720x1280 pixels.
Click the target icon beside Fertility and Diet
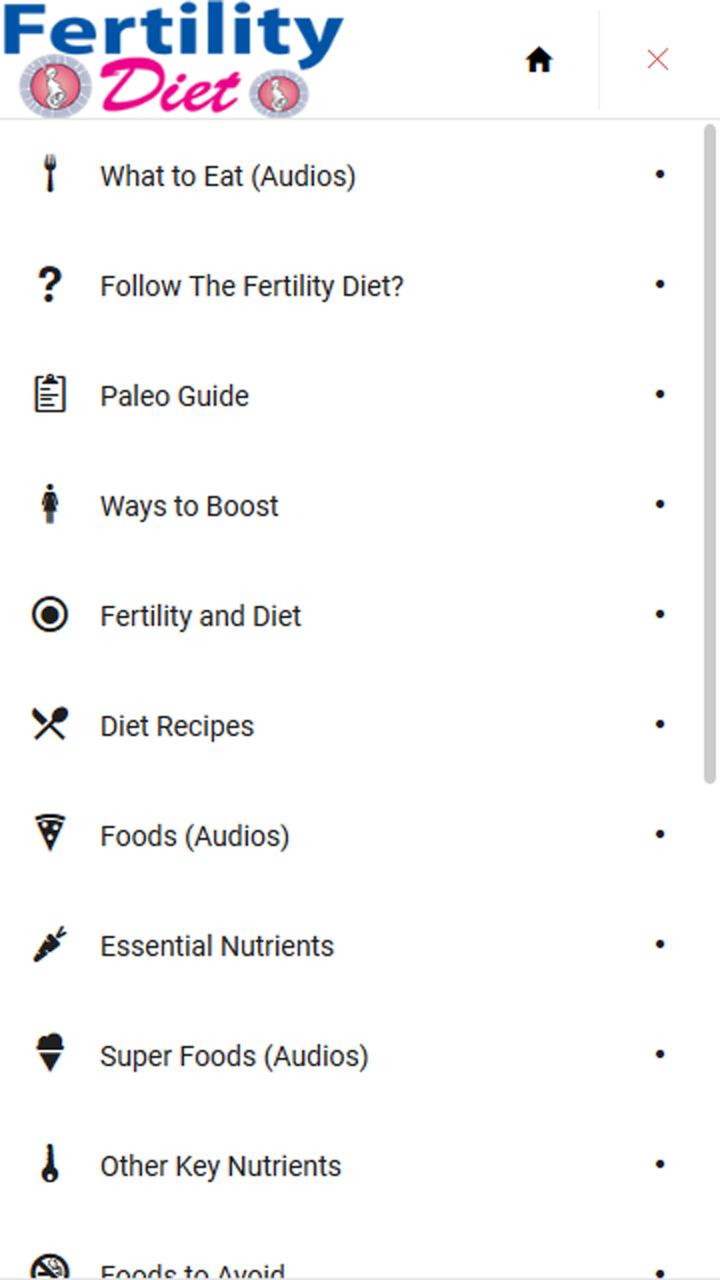click(x=49, y=614)
